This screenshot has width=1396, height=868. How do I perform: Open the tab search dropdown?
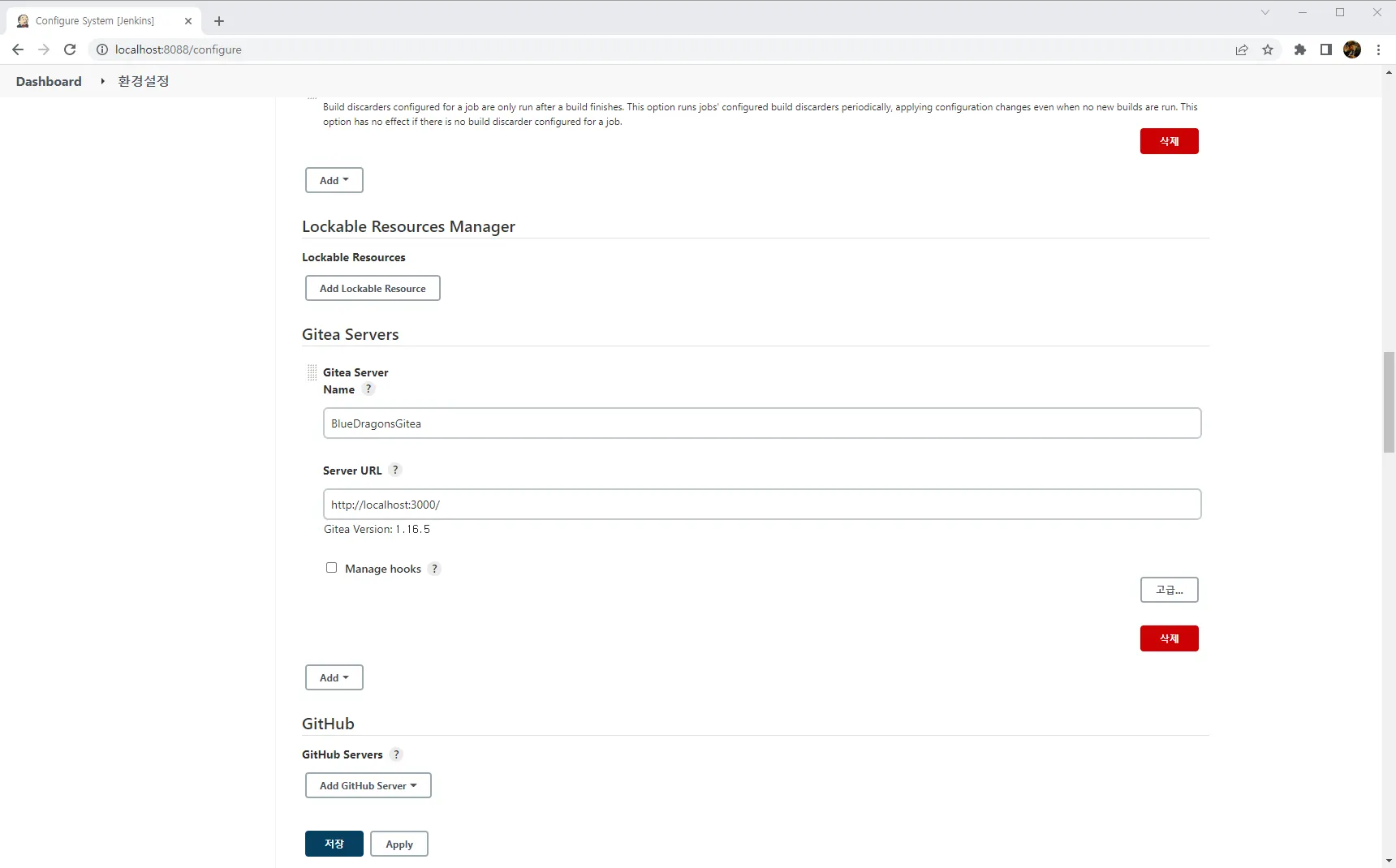(x=1265, y=12)
